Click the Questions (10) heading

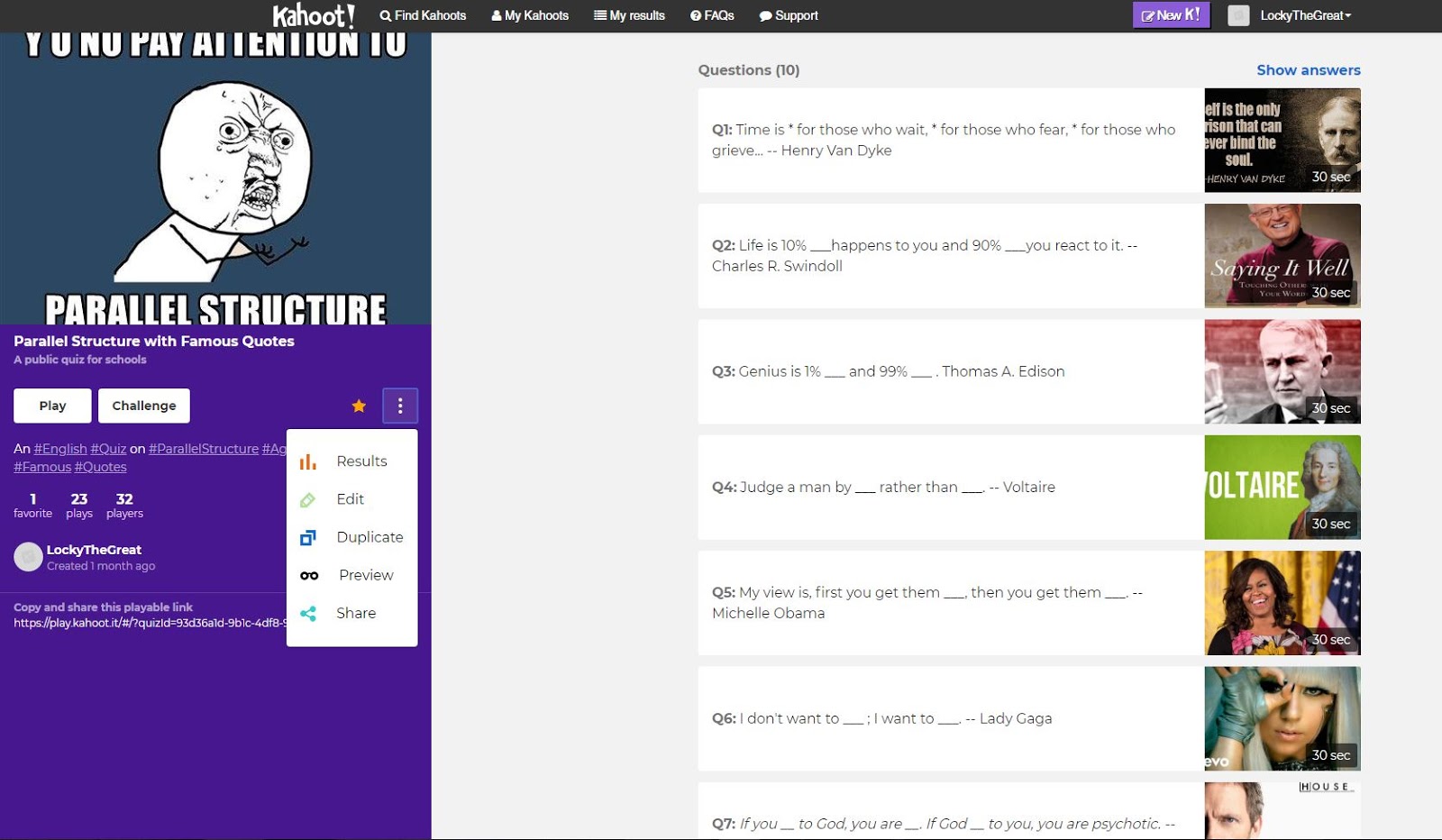(749, 70)
